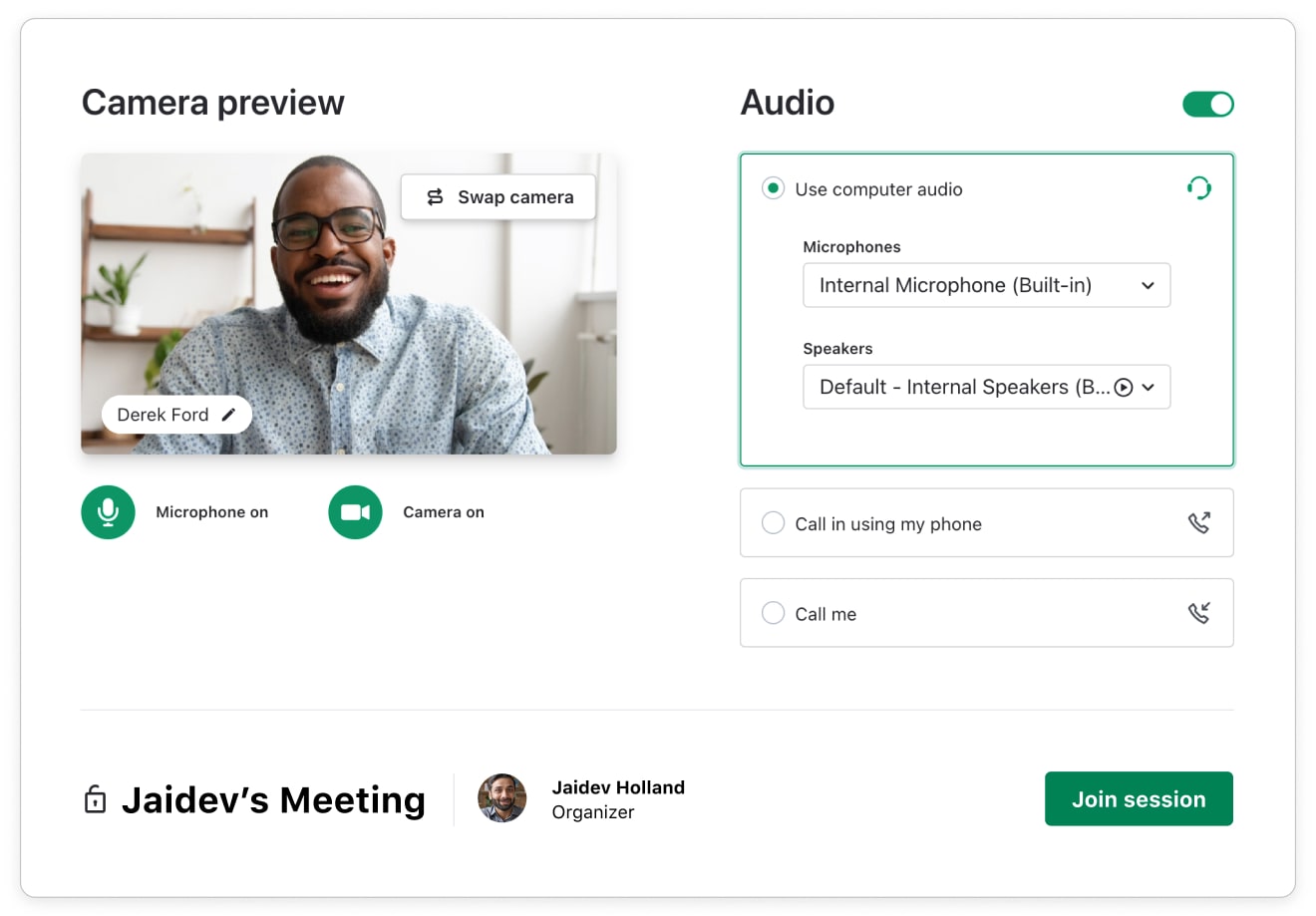This screenshot has width=1316, height=916.
Task: Open the Microphones dropdown
Action: point(985,285)
